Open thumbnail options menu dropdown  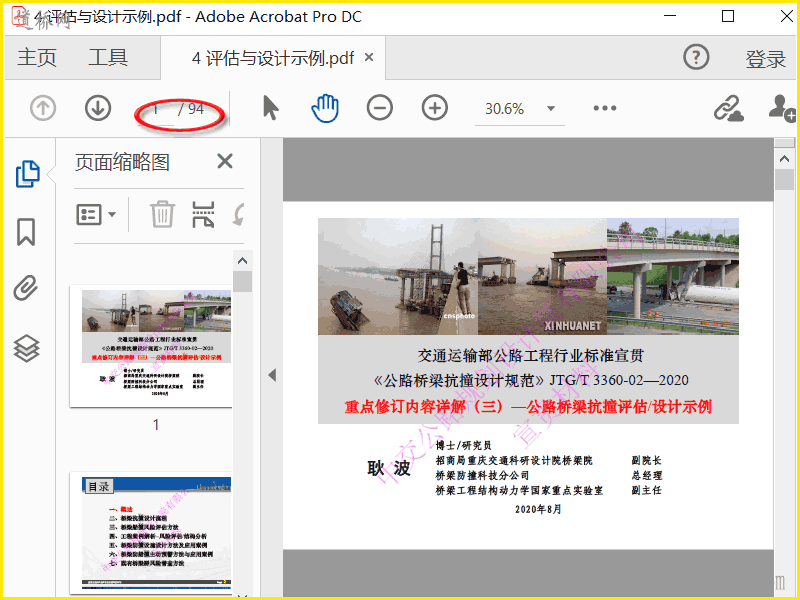[x=96, y=214]
